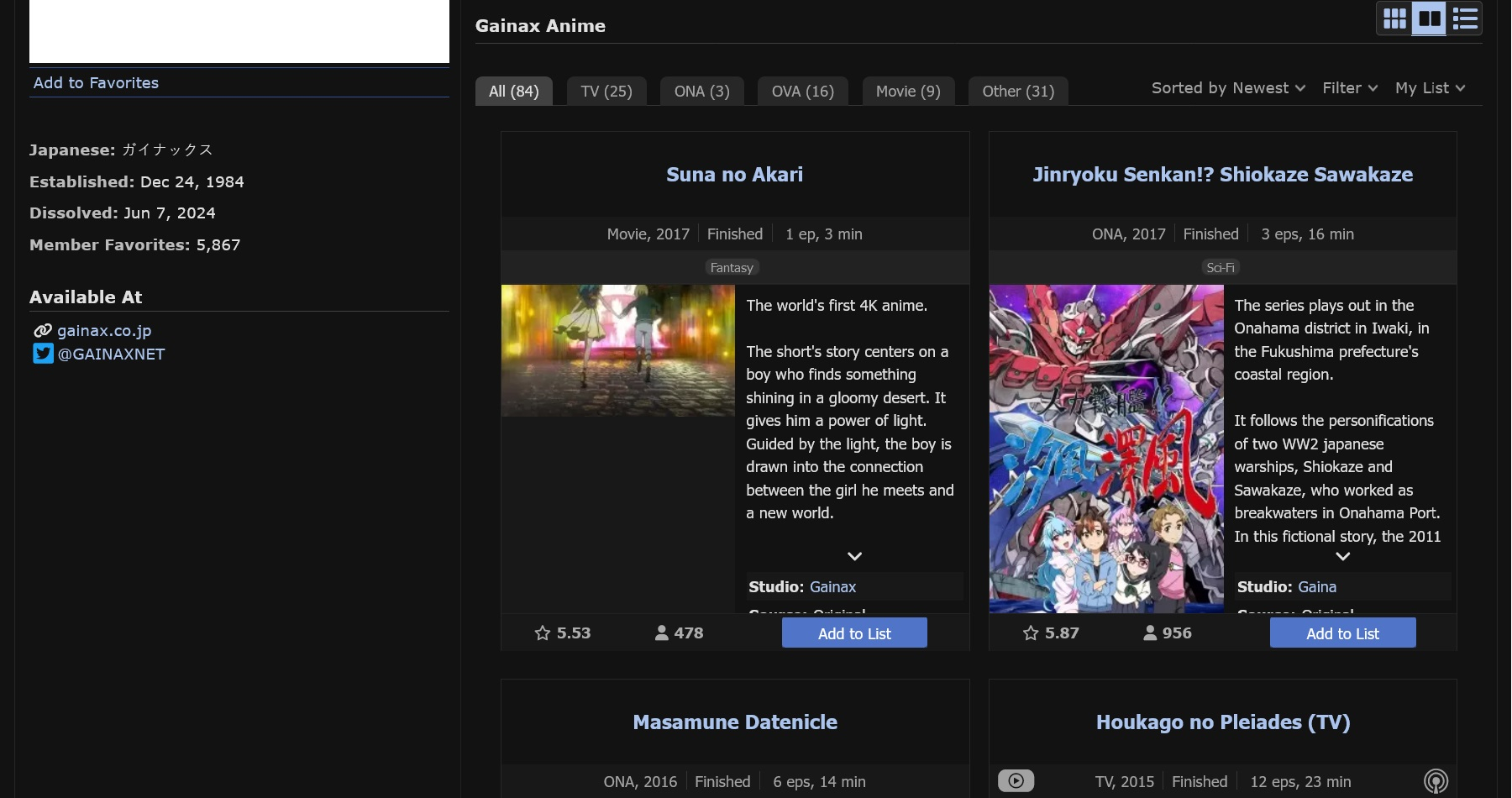Click the members icon next to 478
This screenshot has height=798, width=1512.
tap(662, 633)
